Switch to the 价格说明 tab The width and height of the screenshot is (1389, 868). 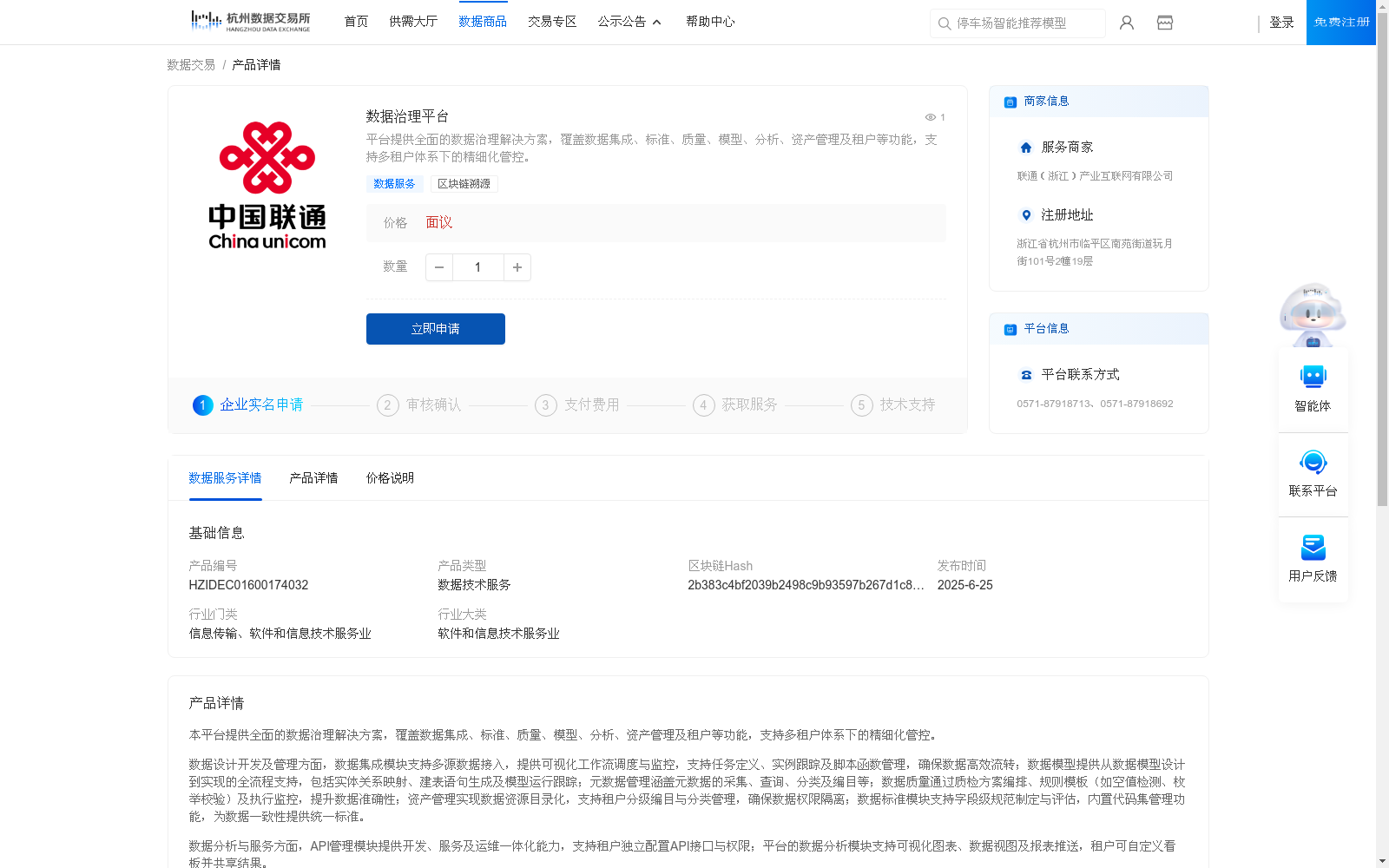390,478
